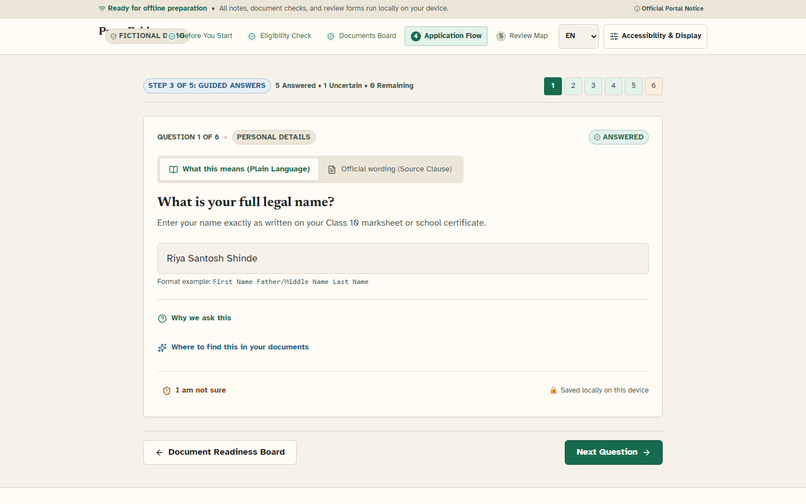Image resolution: width=806 pixels, height=504 pixels.
Task: Select the Application Flow step
Action: tap(446, 36)
